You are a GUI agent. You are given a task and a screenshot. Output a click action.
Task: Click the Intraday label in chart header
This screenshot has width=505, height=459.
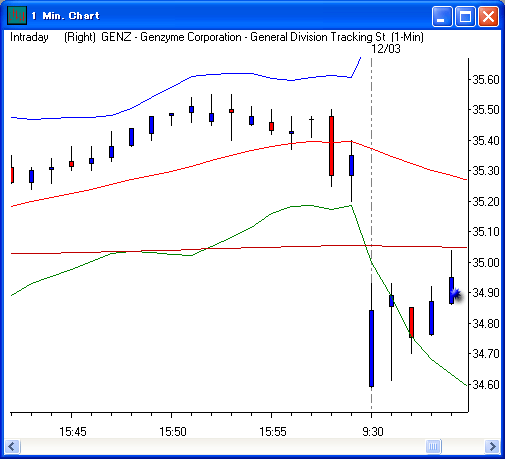[x=29, y=37]
